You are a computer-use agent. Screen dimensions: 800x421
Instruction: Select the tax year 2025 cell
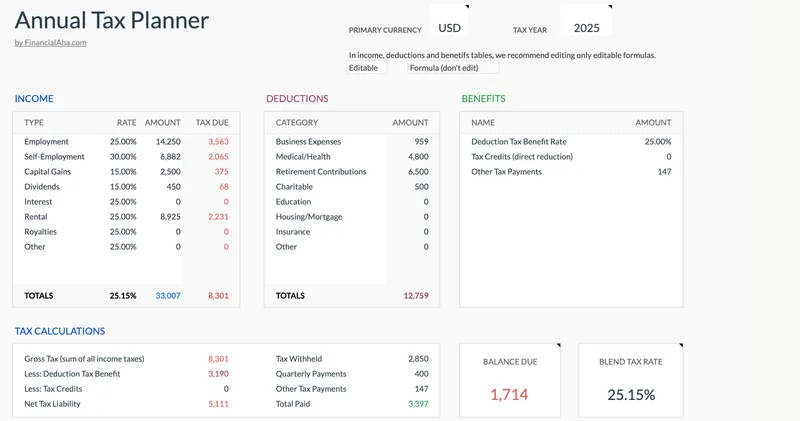[x=586, y=28]
